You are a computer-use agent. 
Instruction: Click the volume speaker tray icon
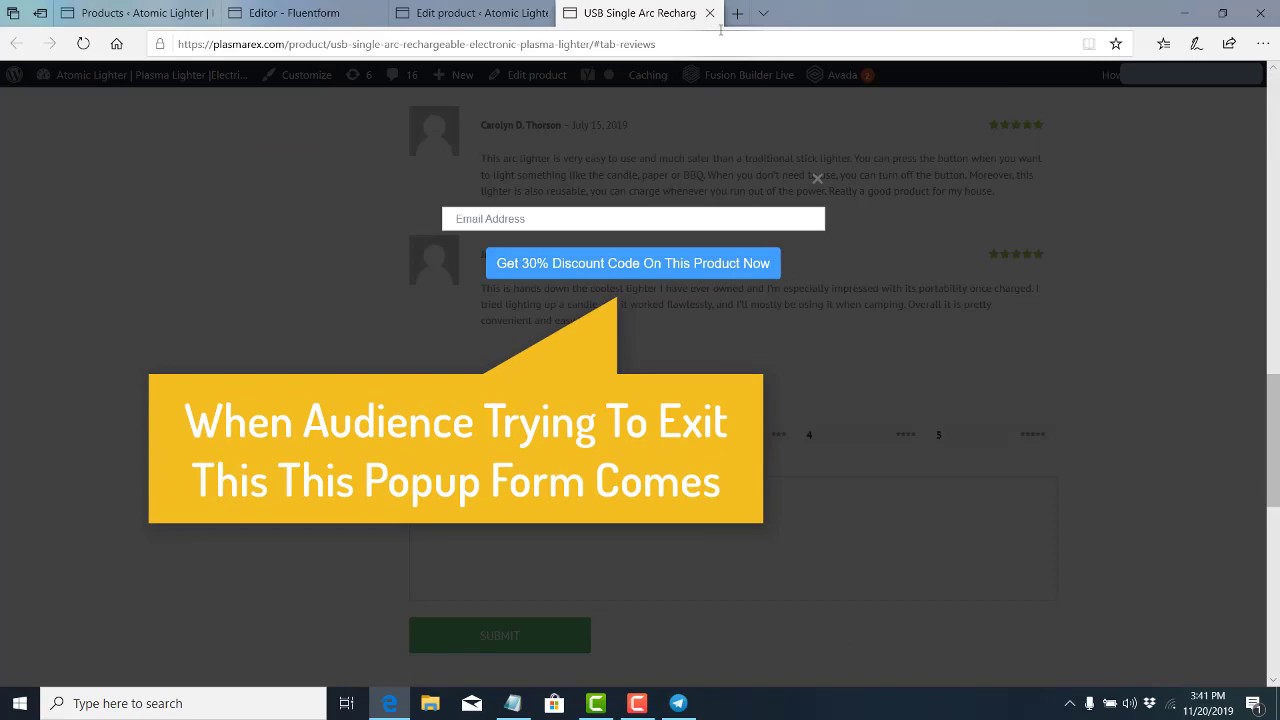point(1130,703)
